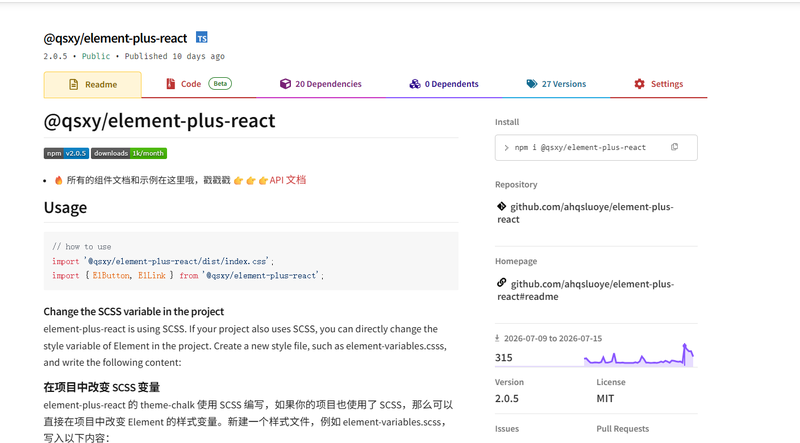Click the 'Public' visibility label
This screenshot has width=800, height=443.
click(x=96, y=56)
